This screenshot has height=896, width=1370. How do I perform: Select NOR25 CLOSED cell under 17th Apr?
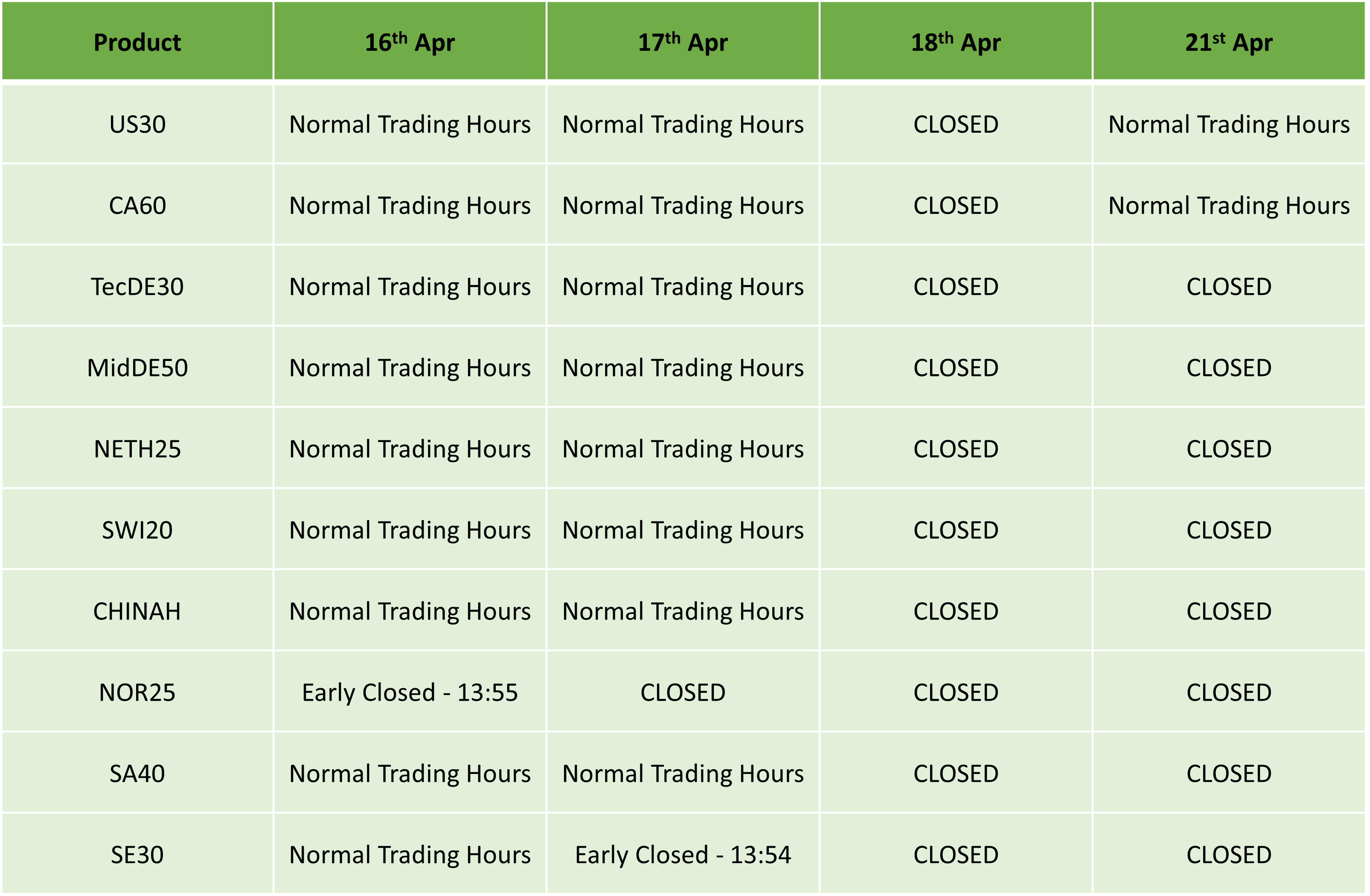coord(683,692)
